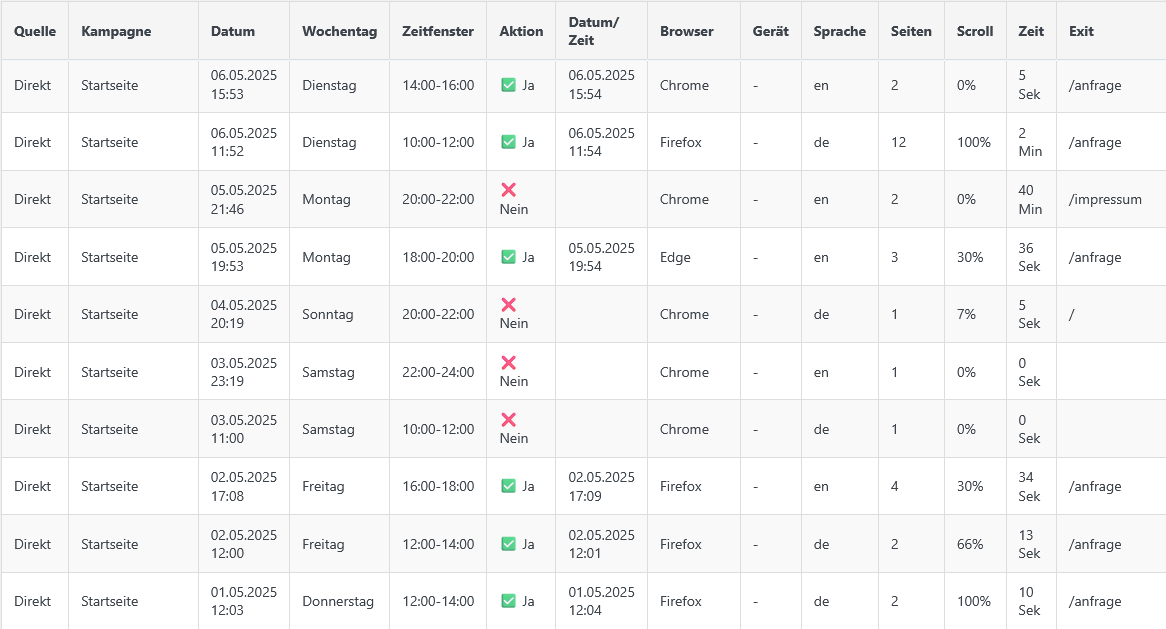Click the Scroll column header

point(974,31)
